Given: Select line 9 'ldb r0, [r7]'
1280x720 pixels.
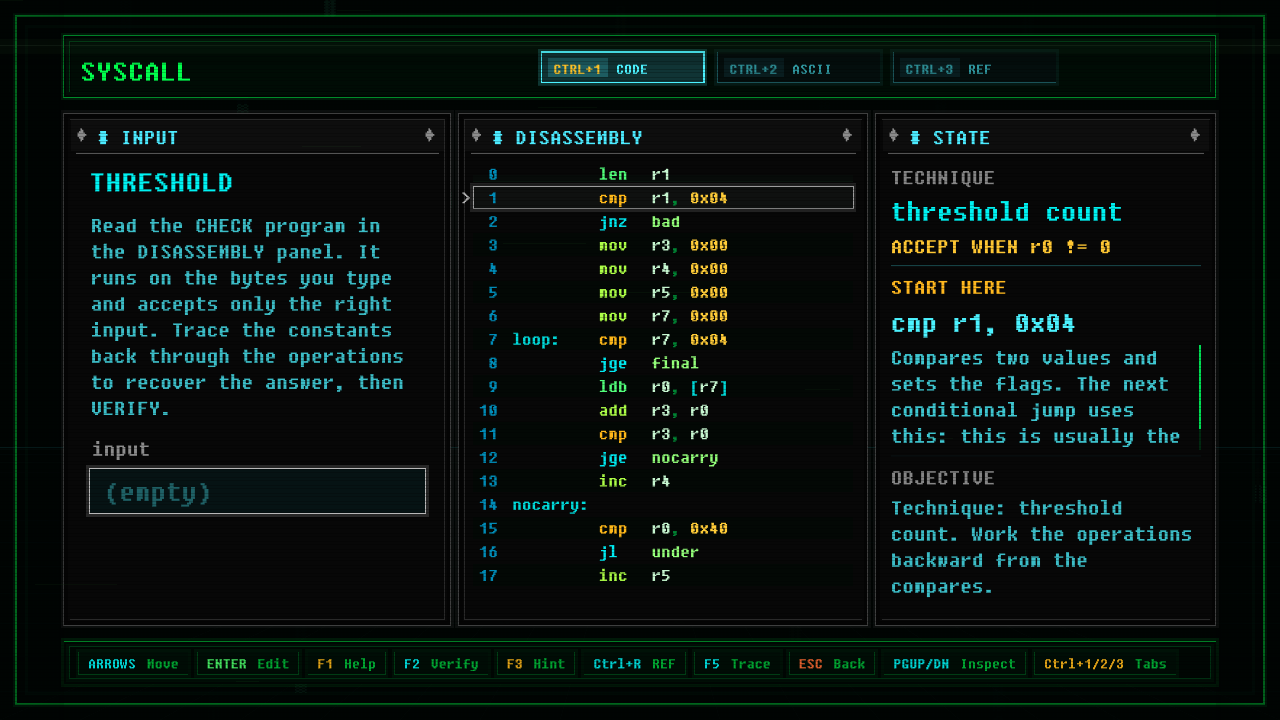Looking at the screenshot, I should pos(663,387).
